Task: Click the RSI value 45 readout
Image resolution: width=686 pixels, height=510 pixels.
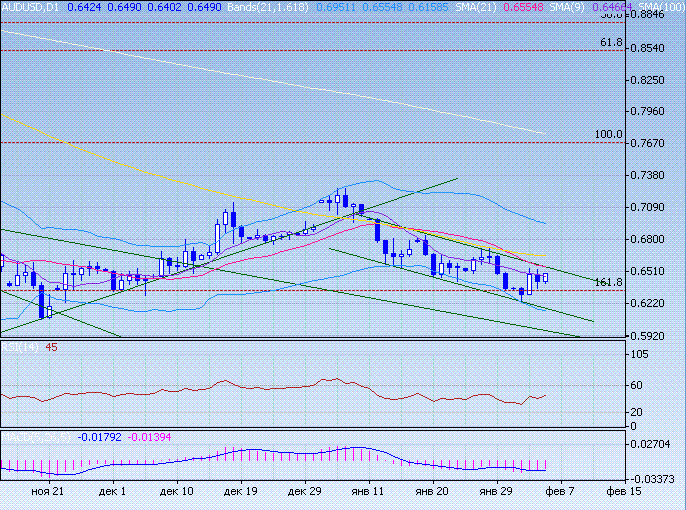Action: point(50,347)
